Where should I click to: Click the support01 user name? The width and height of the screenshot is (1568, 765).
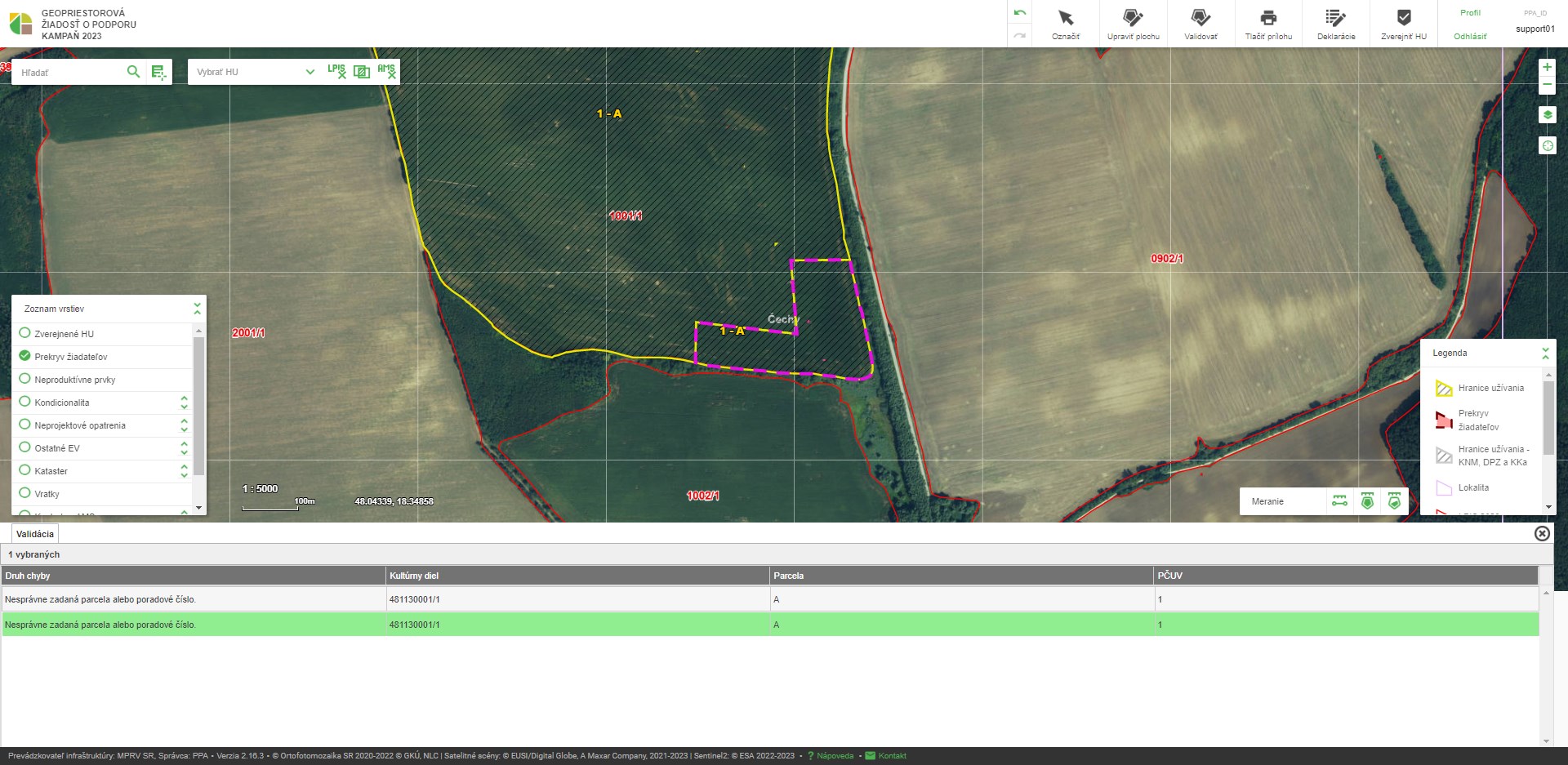(1535, 29)
